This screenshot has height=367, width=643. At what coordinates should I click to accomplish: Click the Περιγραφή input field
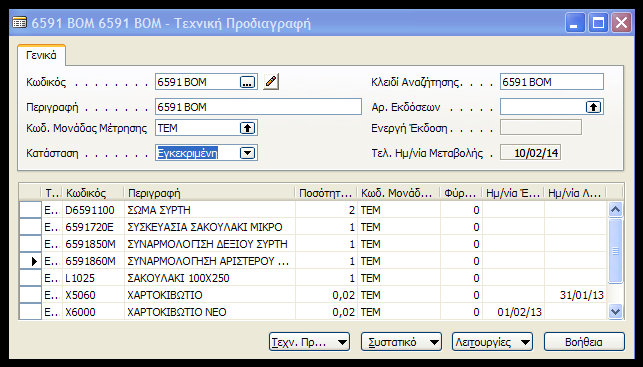258,107
